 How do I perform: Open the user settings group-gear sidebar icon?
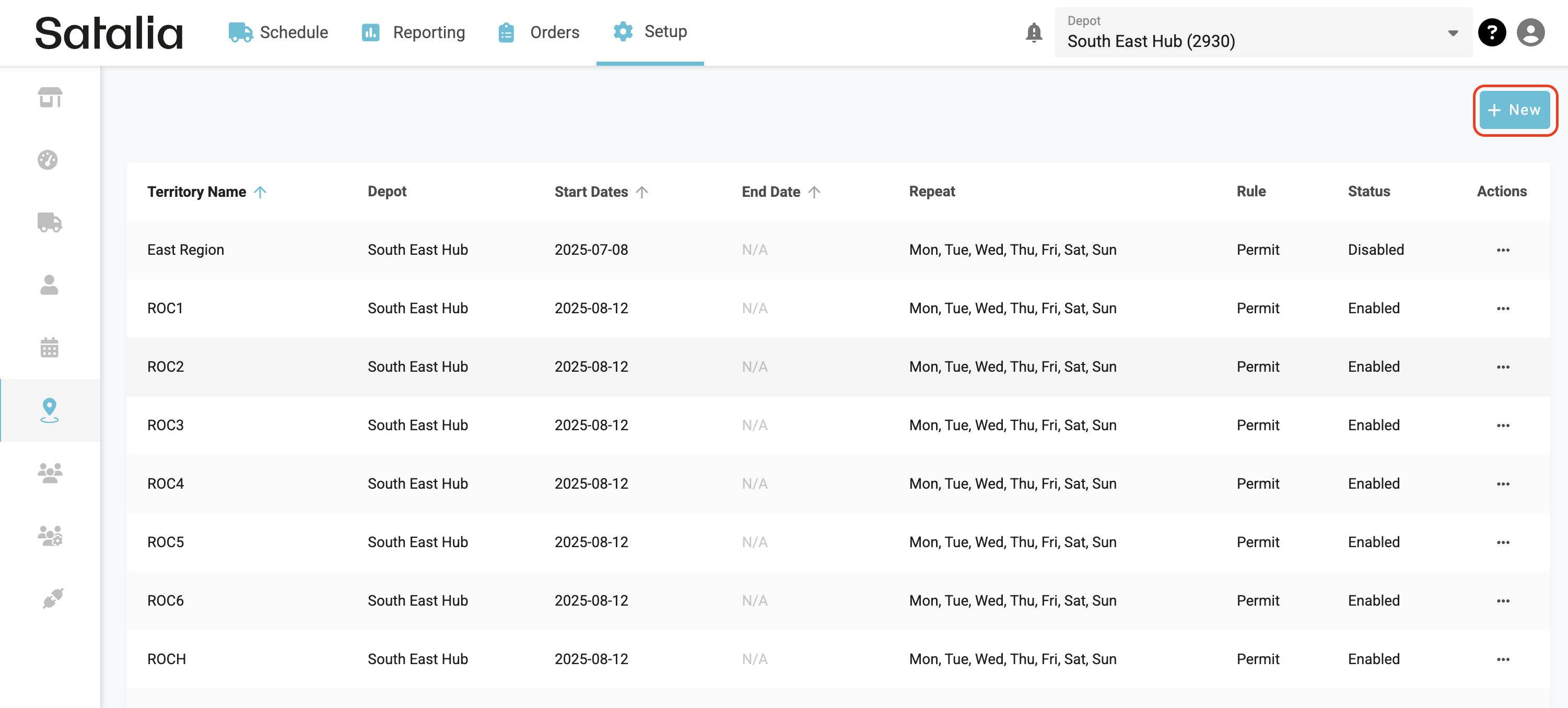[50, 535]
